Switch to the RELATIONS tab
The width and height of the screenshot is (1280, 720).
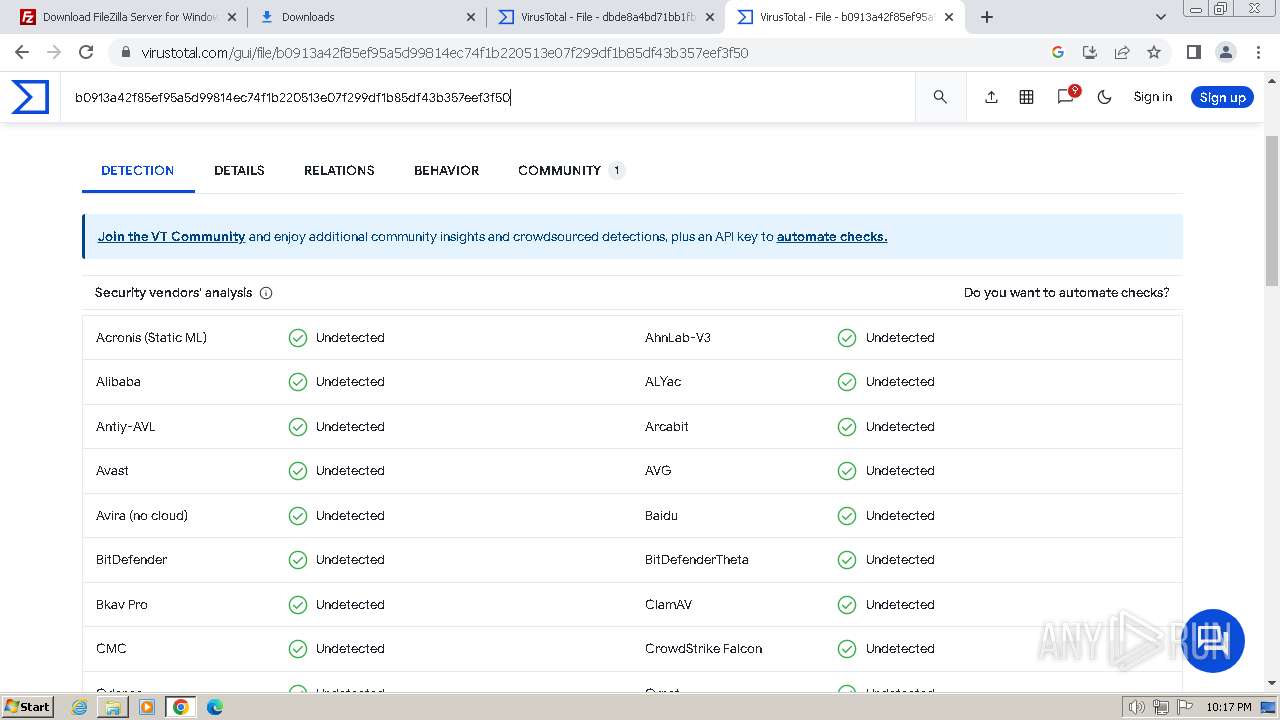[x=339, y=171]
